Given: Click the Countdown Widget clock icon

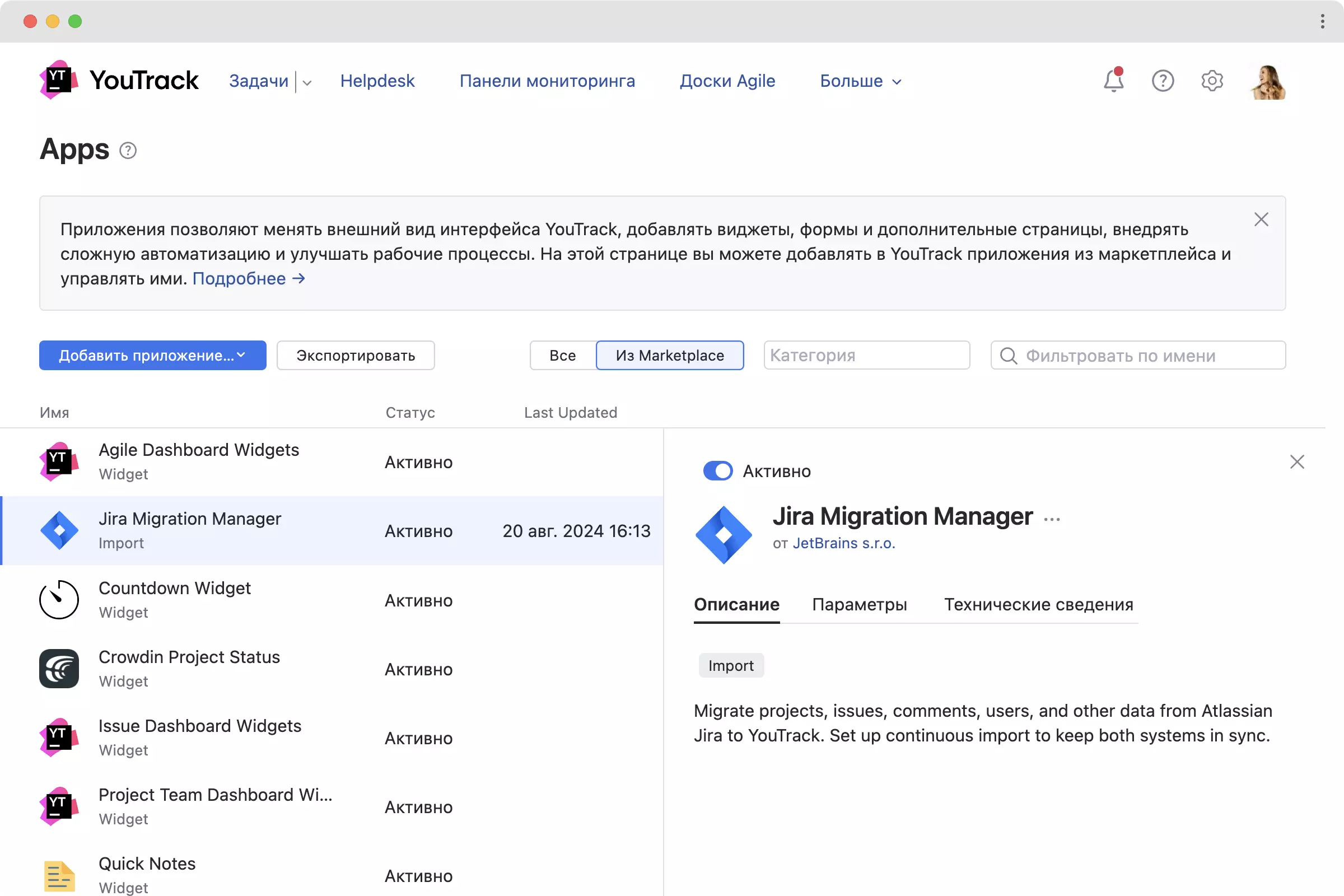Looking at the screenshot, I should [x=59, y=599].
